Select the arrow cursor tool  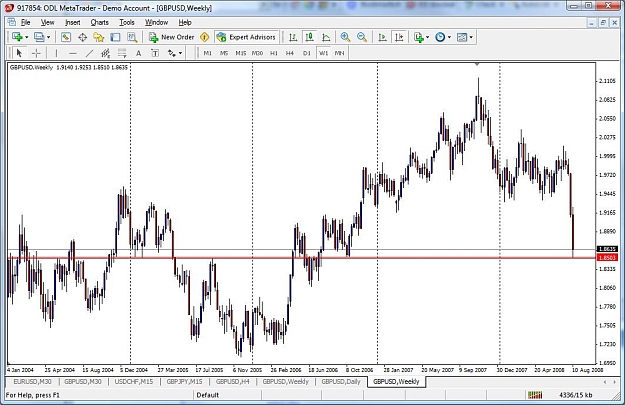tap(19, 53)
